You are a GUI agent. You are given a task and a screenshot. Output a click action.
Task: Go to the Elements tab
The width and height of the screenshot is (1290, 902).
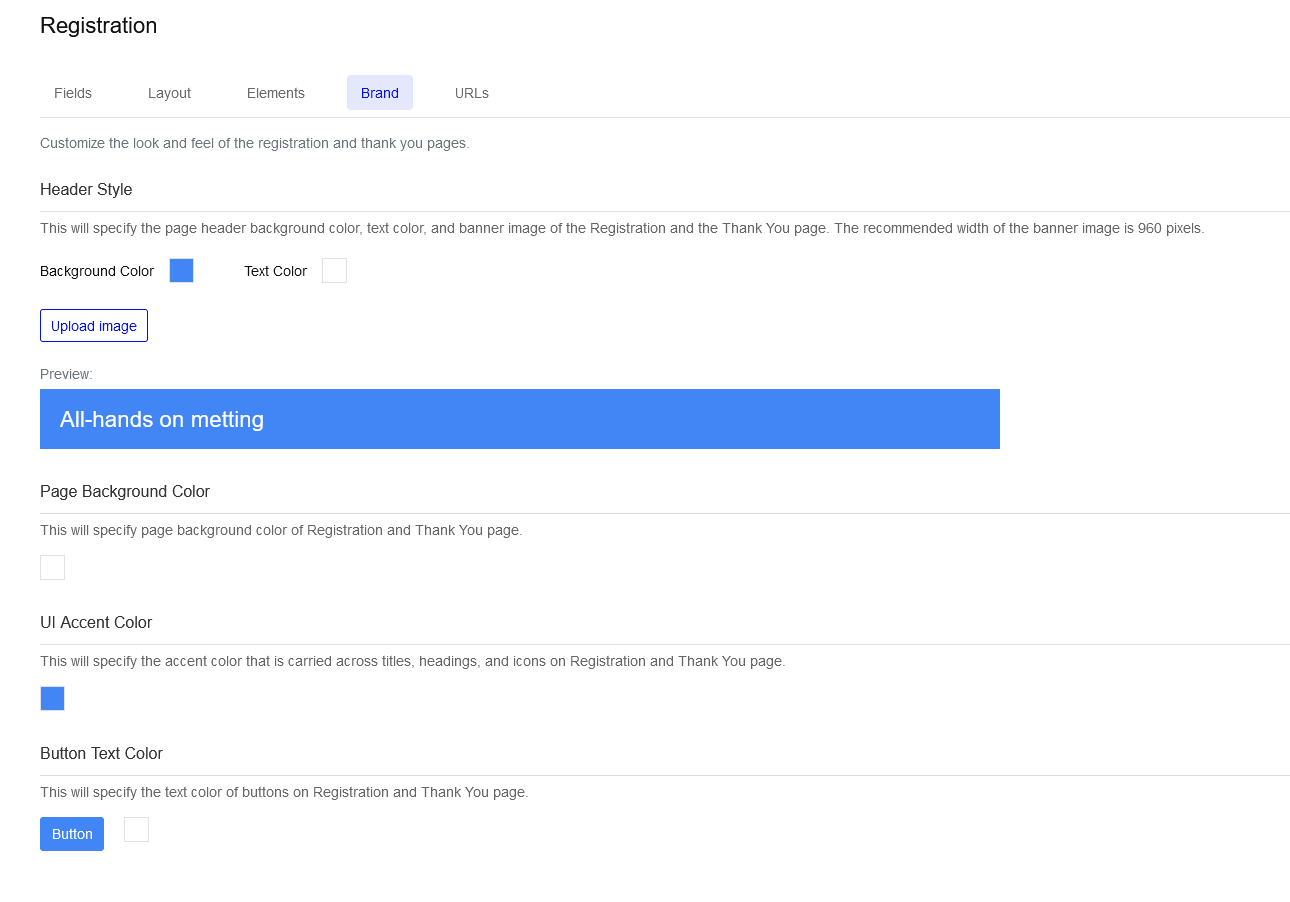click(x=276, y=93)
